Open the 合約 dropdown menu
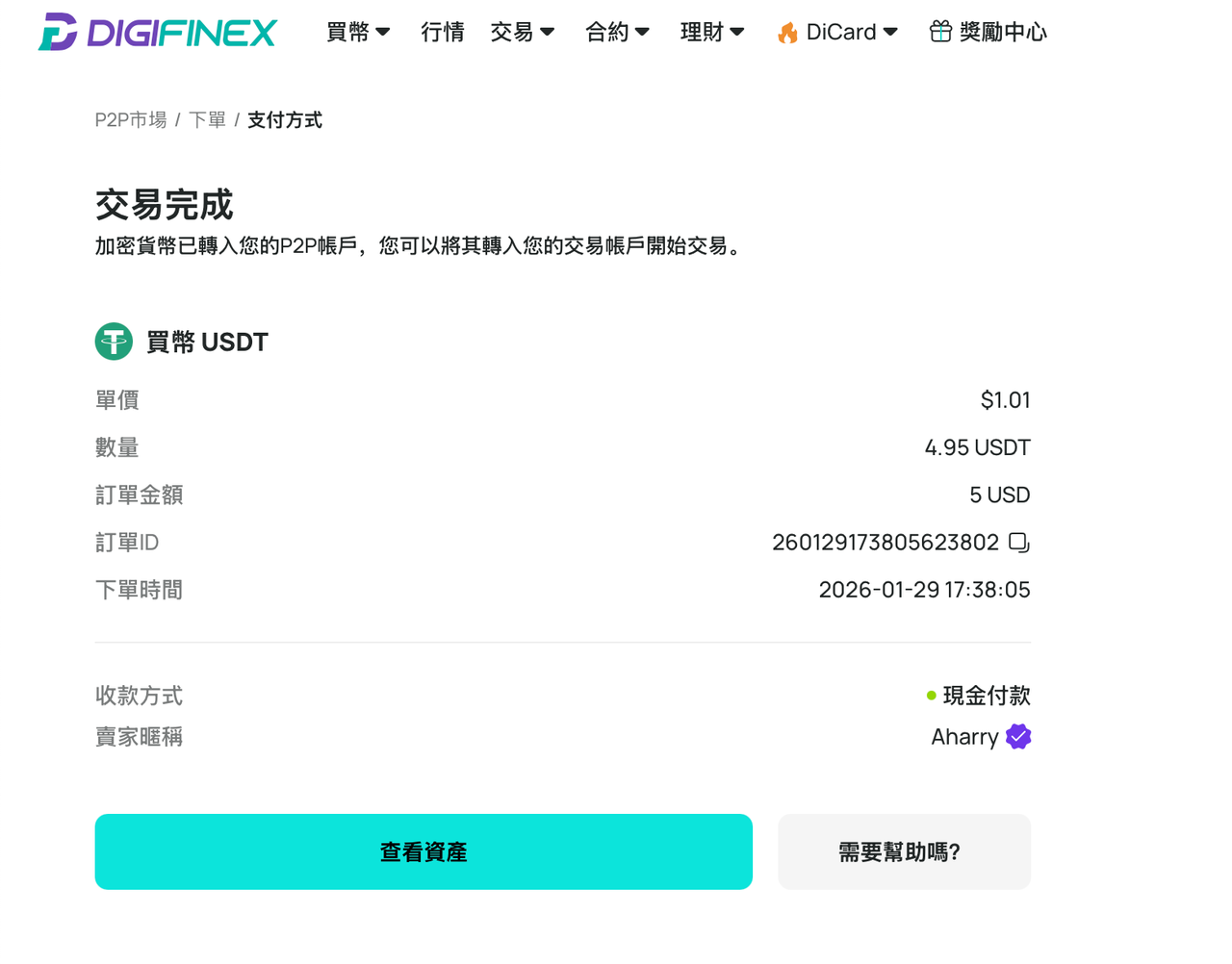 pyautogui.click(x=617, y=32)
